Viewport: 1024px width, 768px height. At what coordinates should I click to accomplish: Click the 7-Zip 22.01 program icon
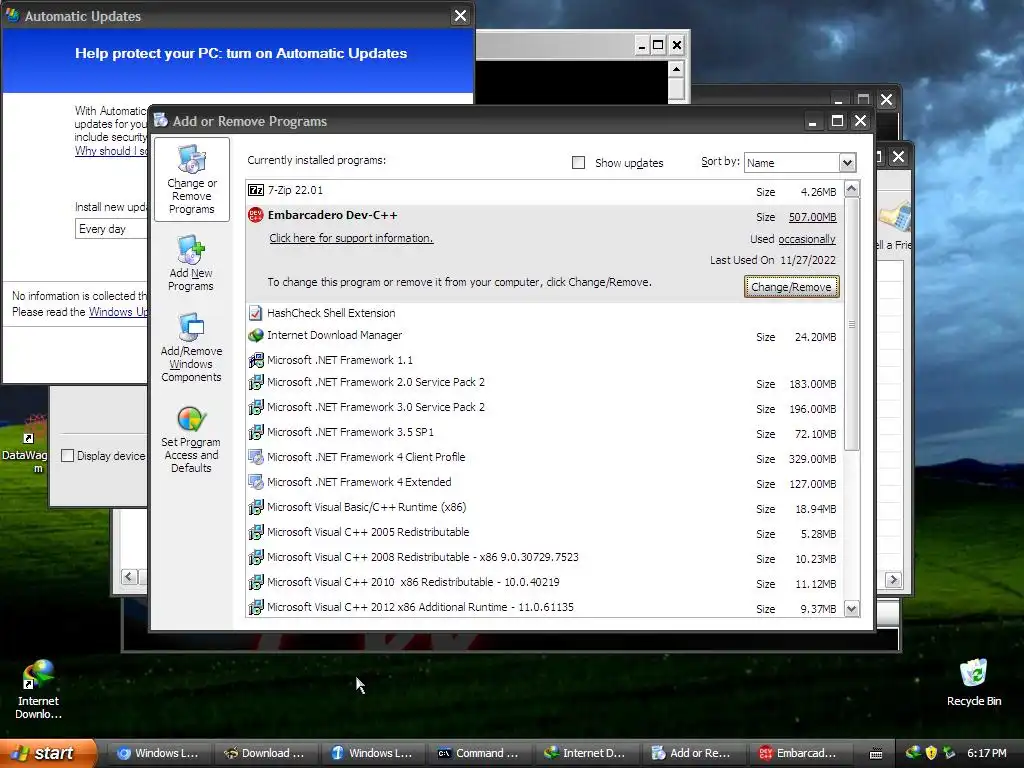point(256,190)
